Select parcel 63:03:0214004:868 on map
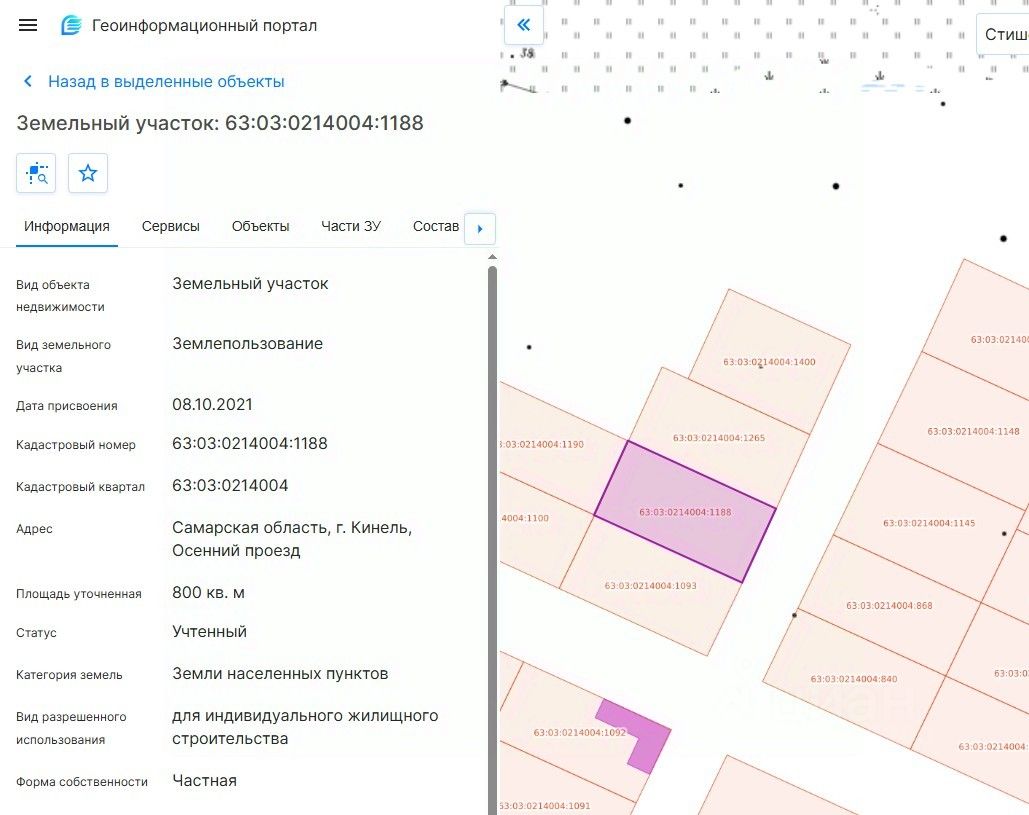Image resolution: width=1029 pixels, height=815 pixels. pos(889,606)
